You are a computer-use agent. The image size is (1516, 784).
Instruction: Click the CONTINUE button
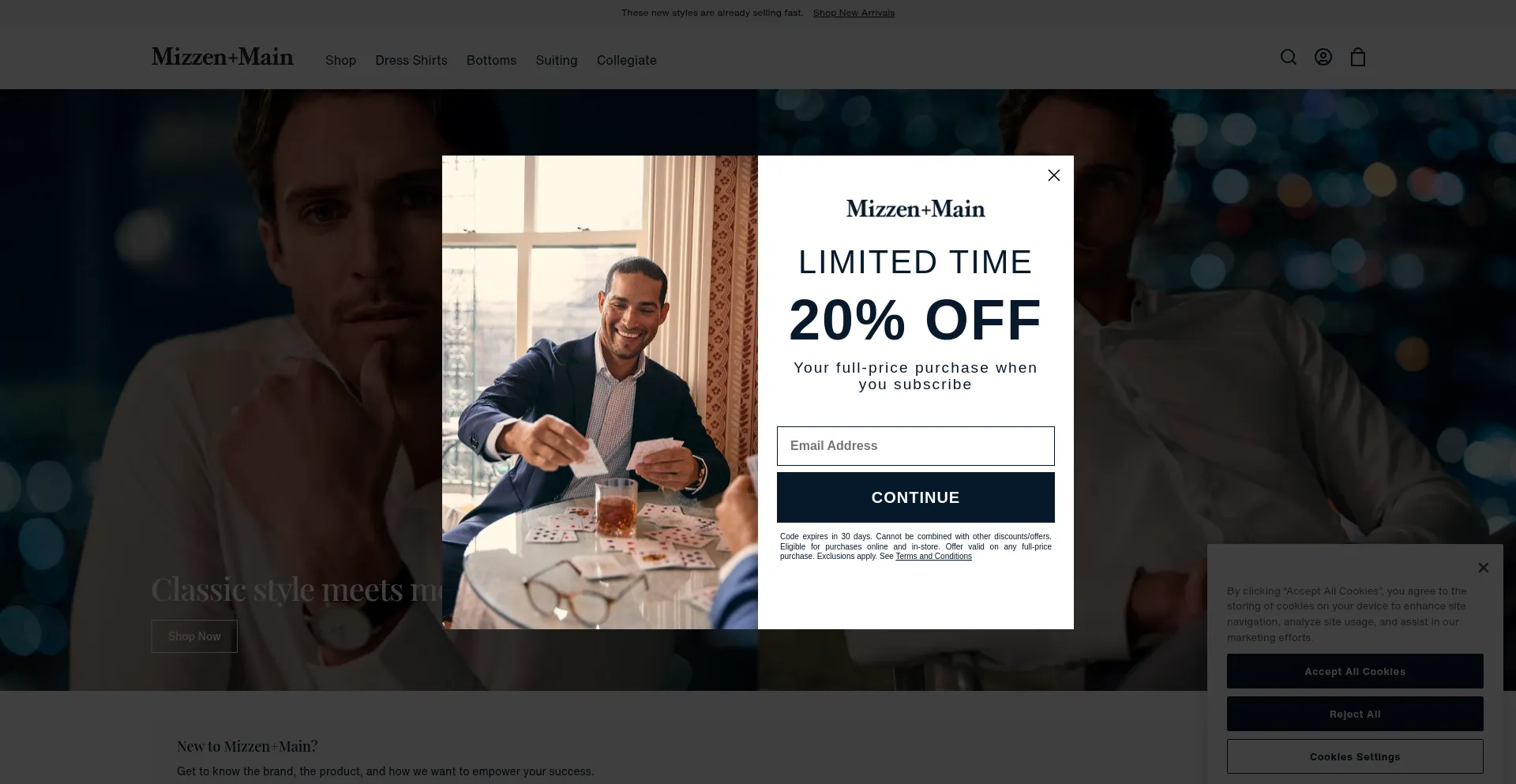click(915, 497)
